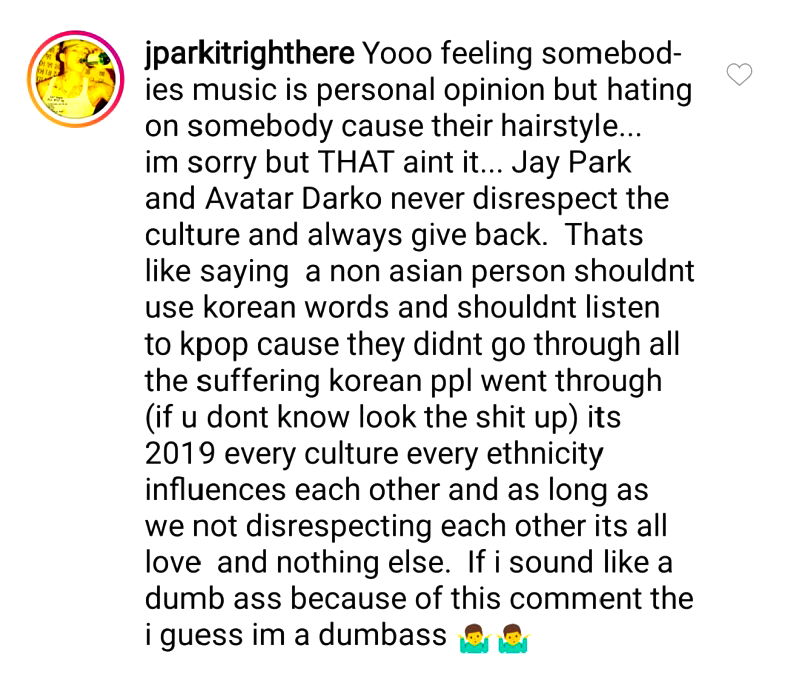Click the word 'hairstyle...' in the comment
This screenshot has height=699, width=800.
coord(570,127)
